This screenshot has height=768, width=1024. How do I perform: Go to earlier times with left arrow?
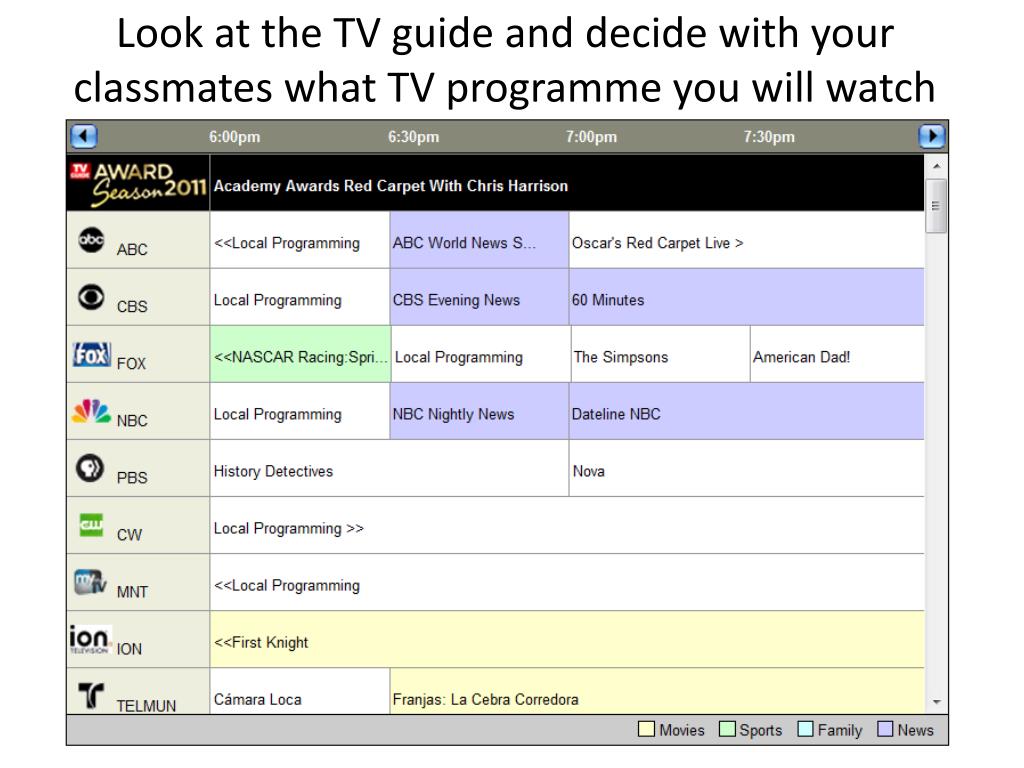click(x=84, y=136)
